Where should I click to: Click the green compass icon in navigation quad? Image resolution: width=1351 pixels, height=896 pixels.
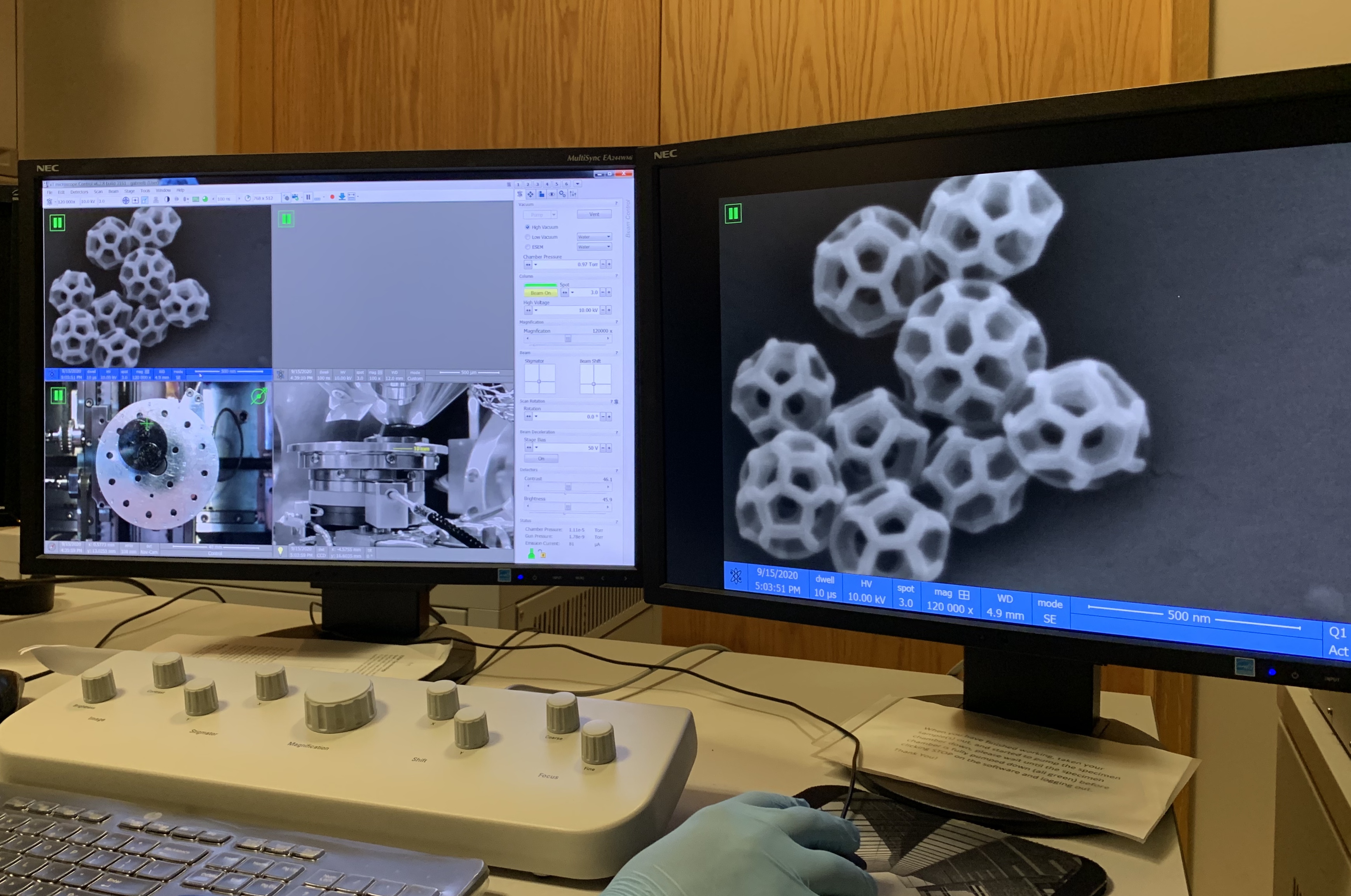point(259,396)
